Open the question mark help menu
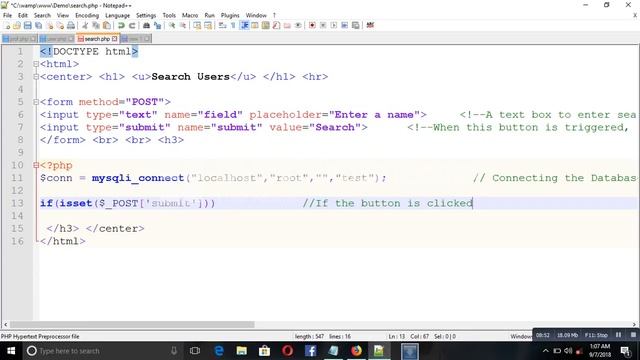This screenshot has height=360, width=640. [x=274, y=15]
